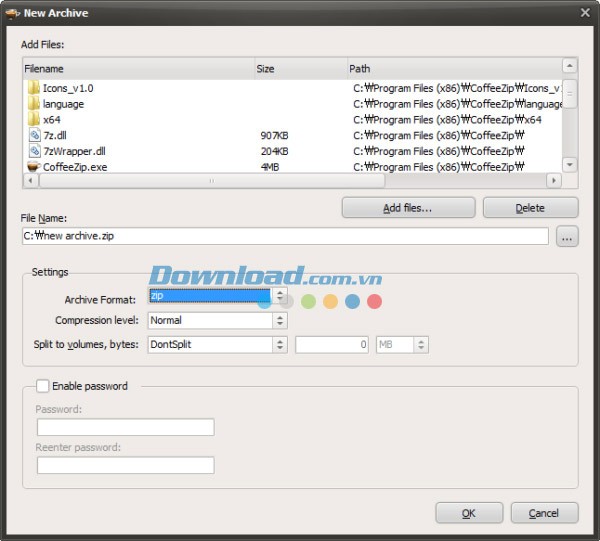Click the 7z.dll file icon
Viewport: 600px width, 541px height.
(33, 135)
